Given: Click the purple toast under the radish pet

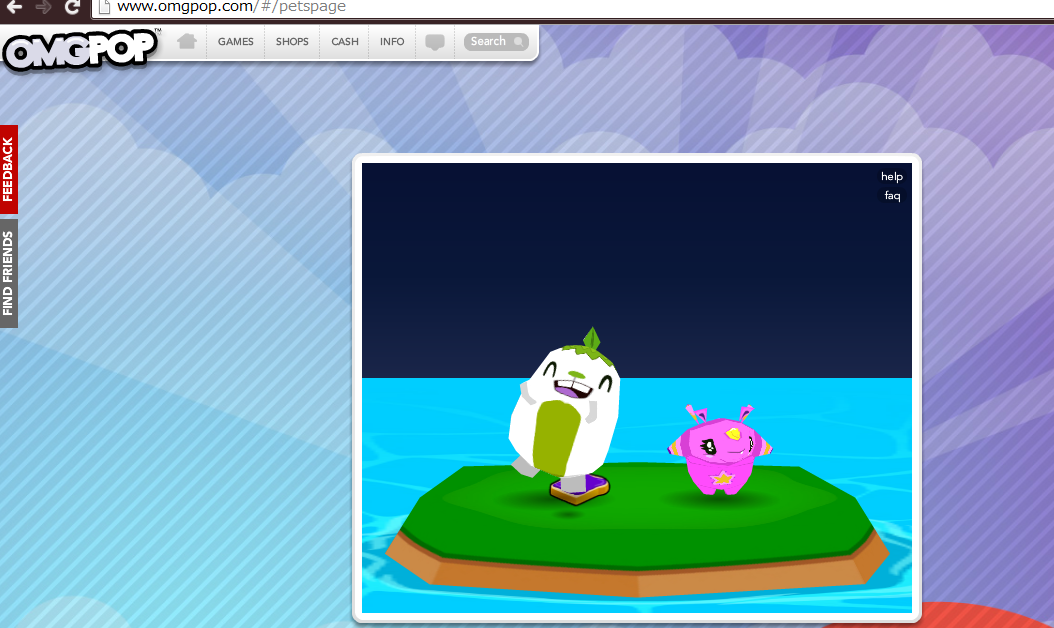Looking at the screenshot, I should (579, 489).
